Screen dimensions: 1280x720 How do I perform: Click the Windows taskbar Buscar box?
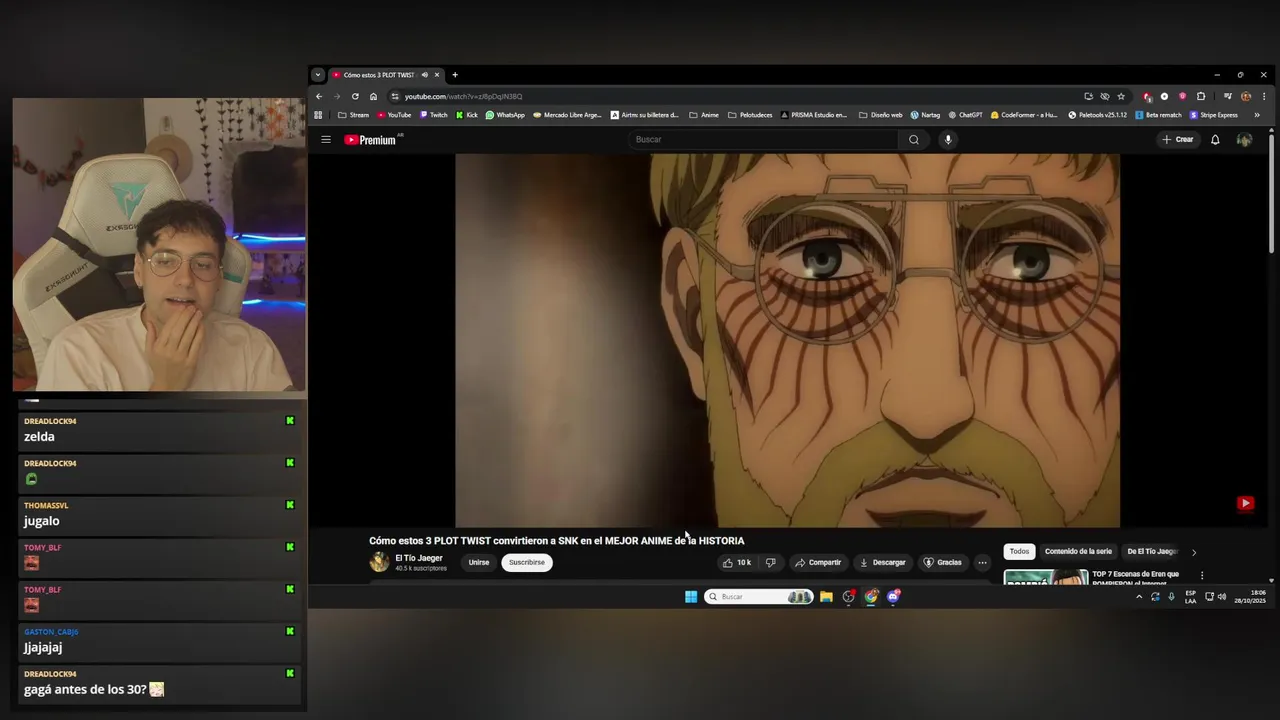click(x=759, y=597)
